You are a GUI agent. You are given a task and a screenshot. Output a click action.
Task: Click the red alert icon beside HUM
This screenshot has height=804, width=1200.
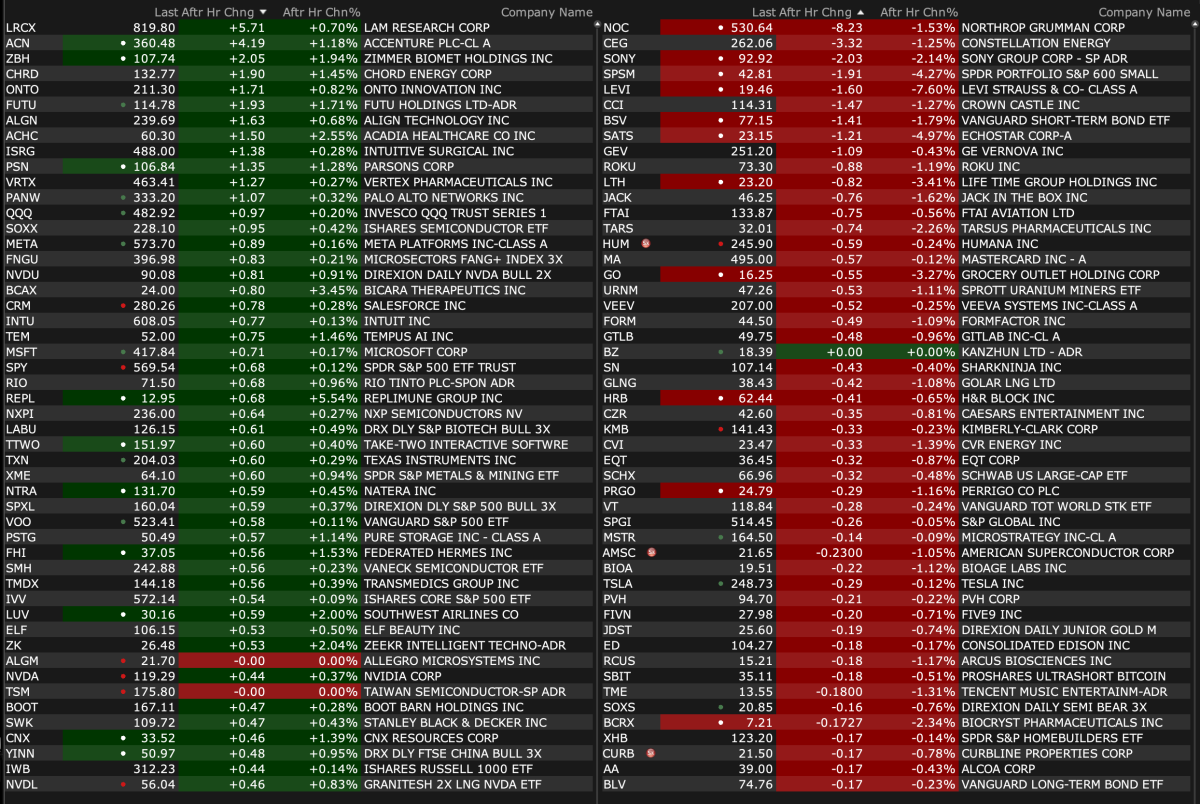click(645, 243)
